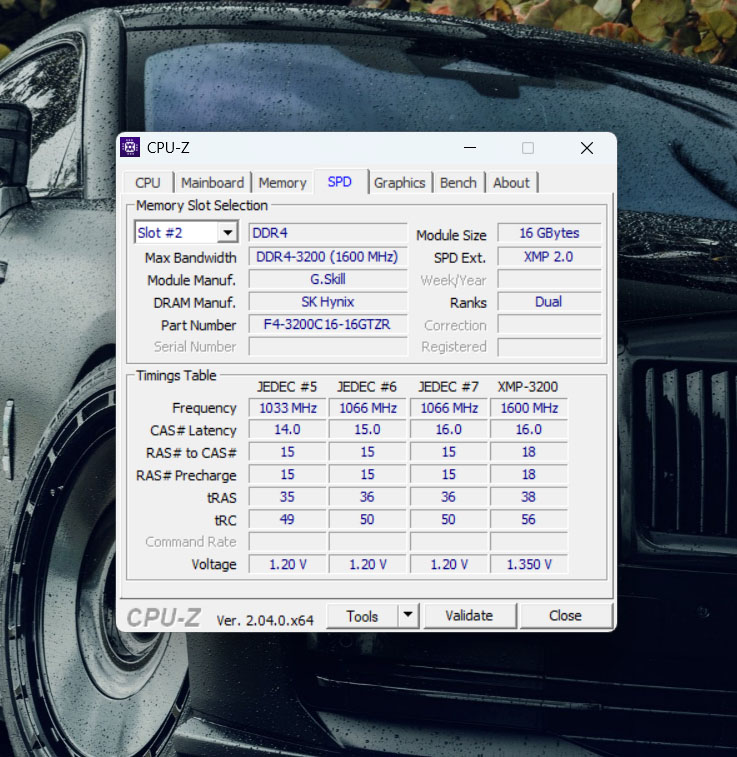Click the XMP-3200 column header
This screenshot has width=737, height=757.
528,387
